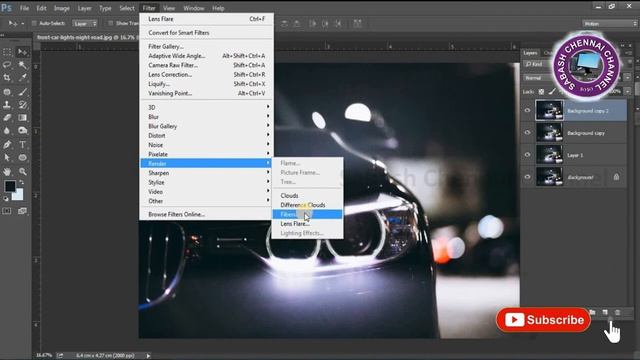Toggle Show Transform Controls checkbox
Viewport: 640px width, 360px height.
[111, 23]
